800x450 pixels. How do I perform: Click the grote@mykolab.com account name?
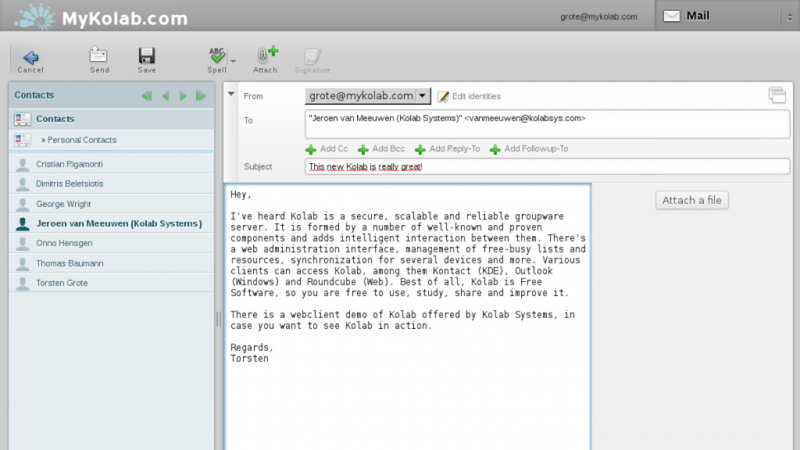point(598,16)
